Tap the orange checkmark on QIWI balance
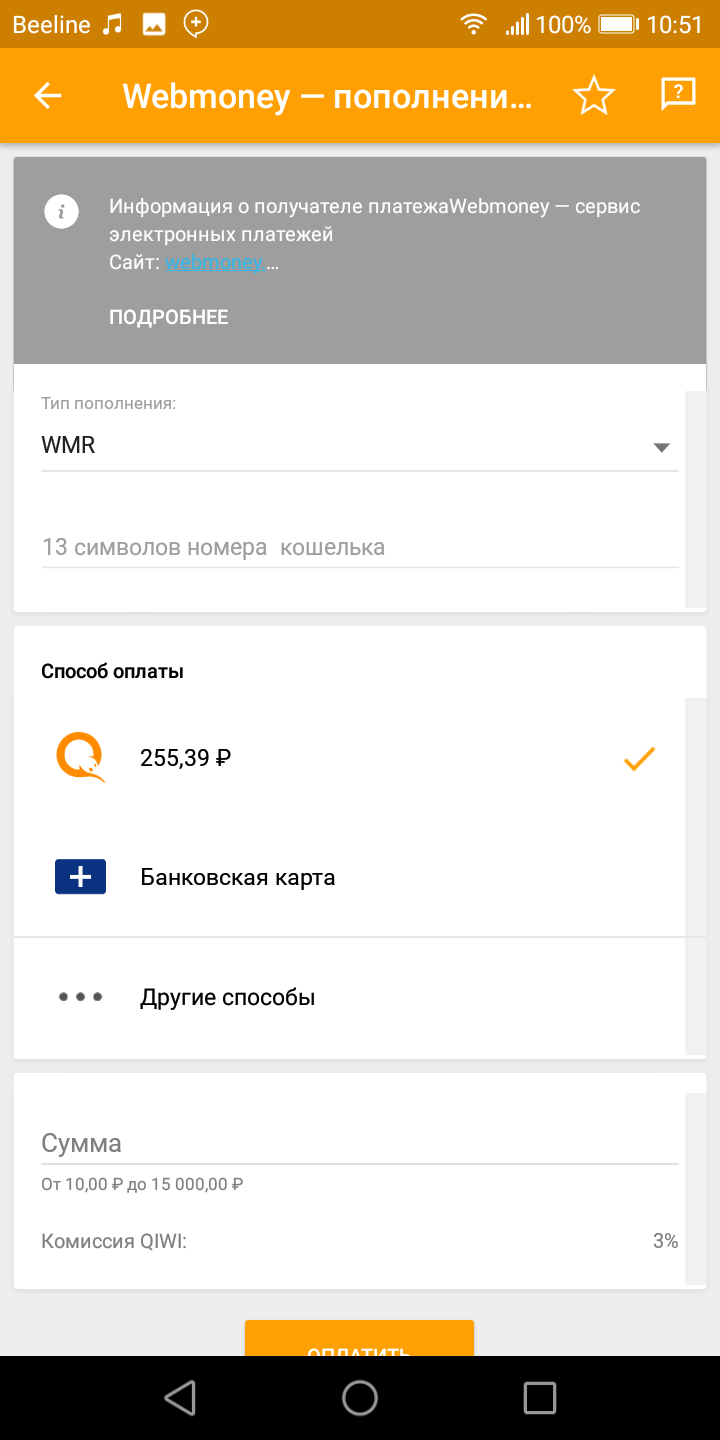720x1440 pixels. [x=639, y=758]
